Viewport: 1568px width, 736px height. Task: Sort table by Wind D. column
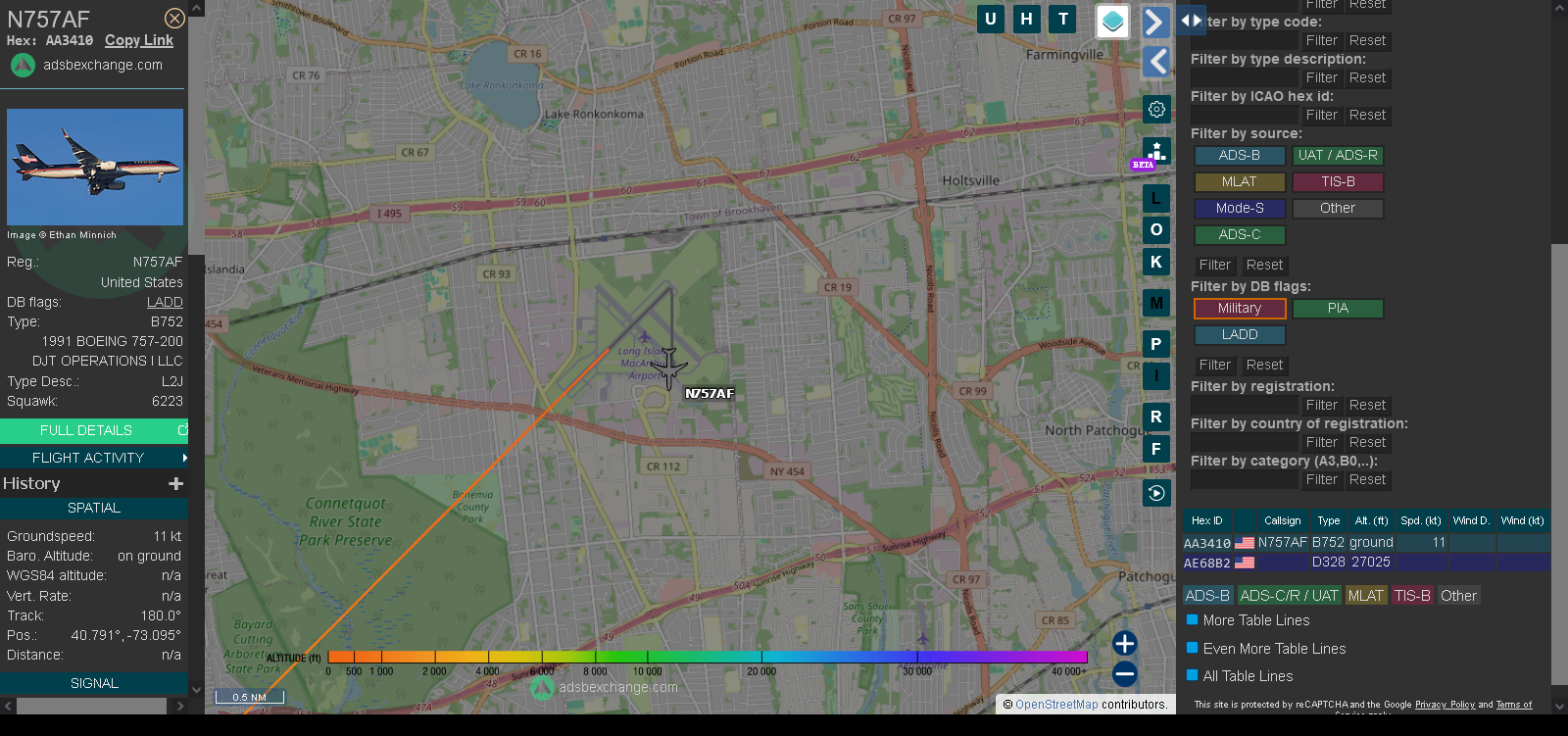pyautogui.click(x=1471, y=520)
